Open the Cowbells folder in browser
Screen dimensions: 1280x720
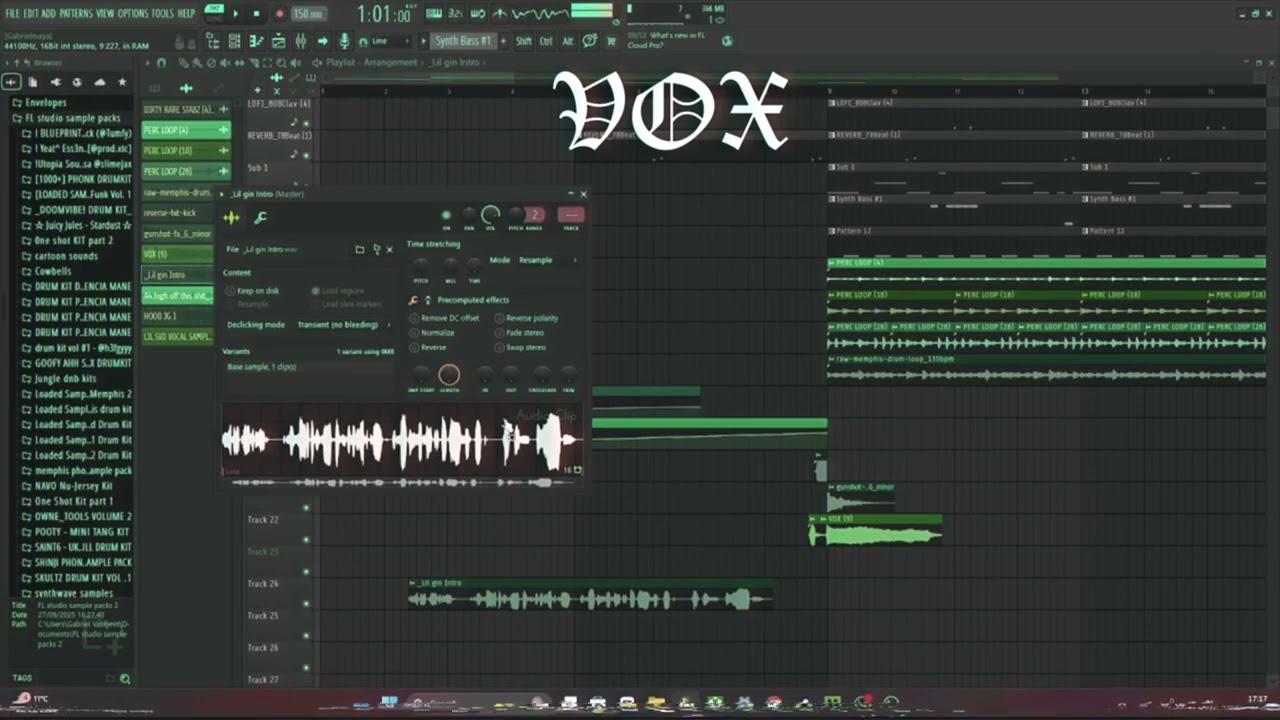click(53, 271)
